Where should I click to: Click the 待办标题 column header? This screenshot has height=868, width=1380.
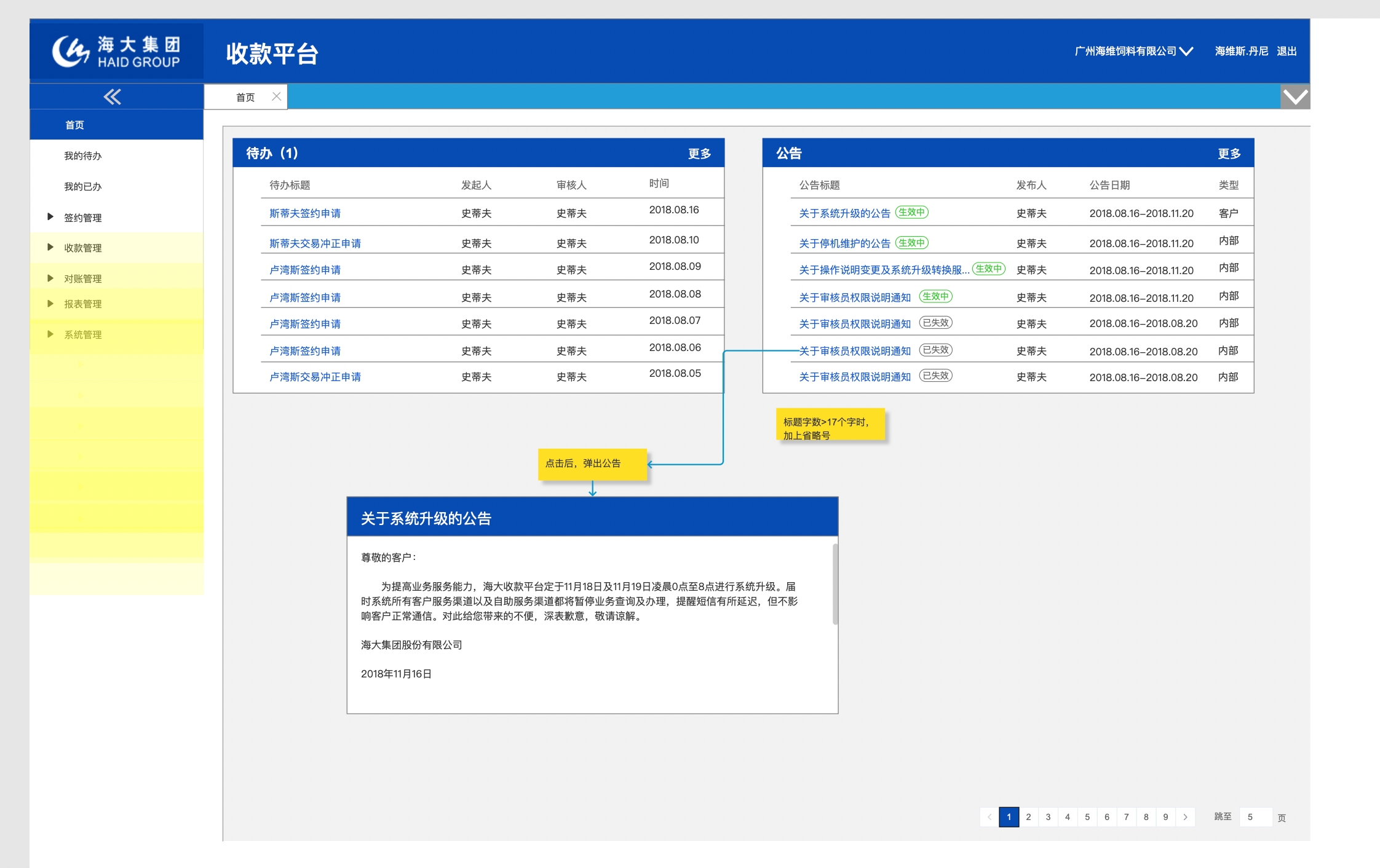click(290, 185)
